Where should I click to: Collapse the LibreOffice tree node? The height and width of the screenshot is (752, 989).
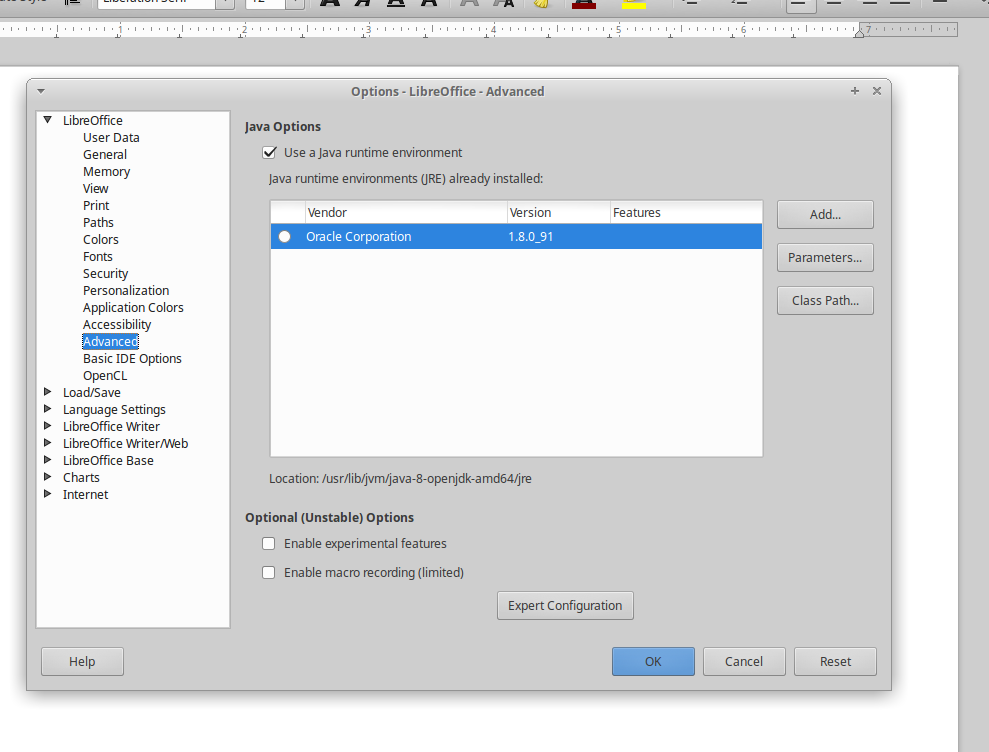(47, 119)
